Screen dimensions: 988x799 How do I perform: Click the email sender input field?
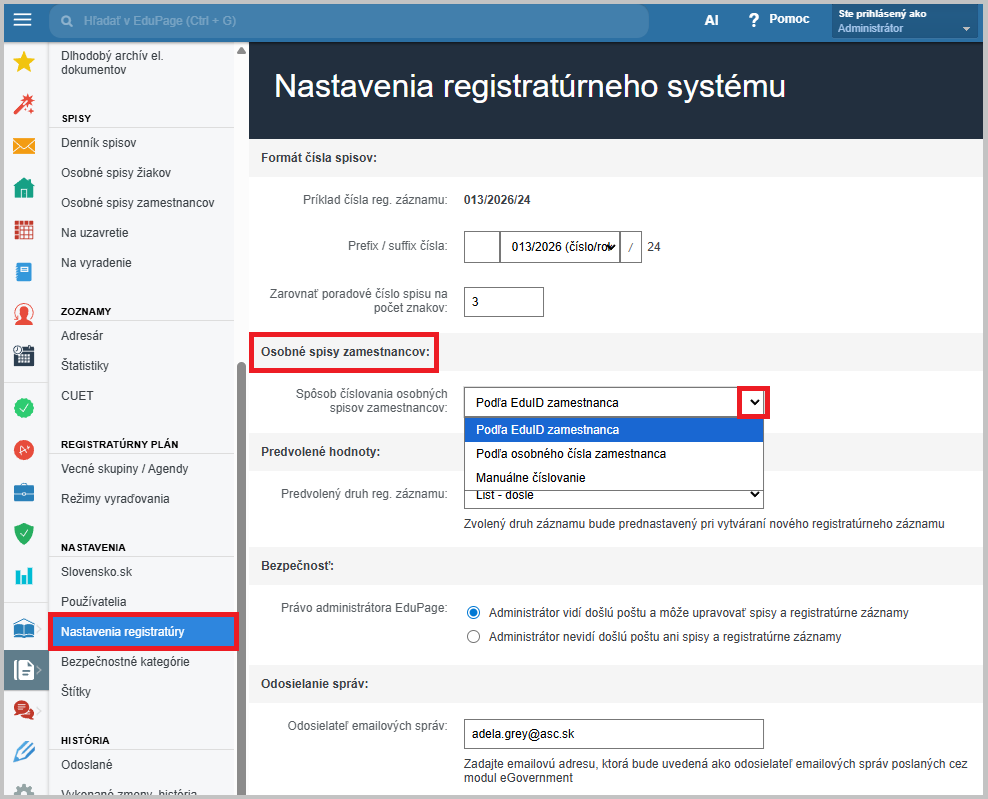click(x=613, y=734)
